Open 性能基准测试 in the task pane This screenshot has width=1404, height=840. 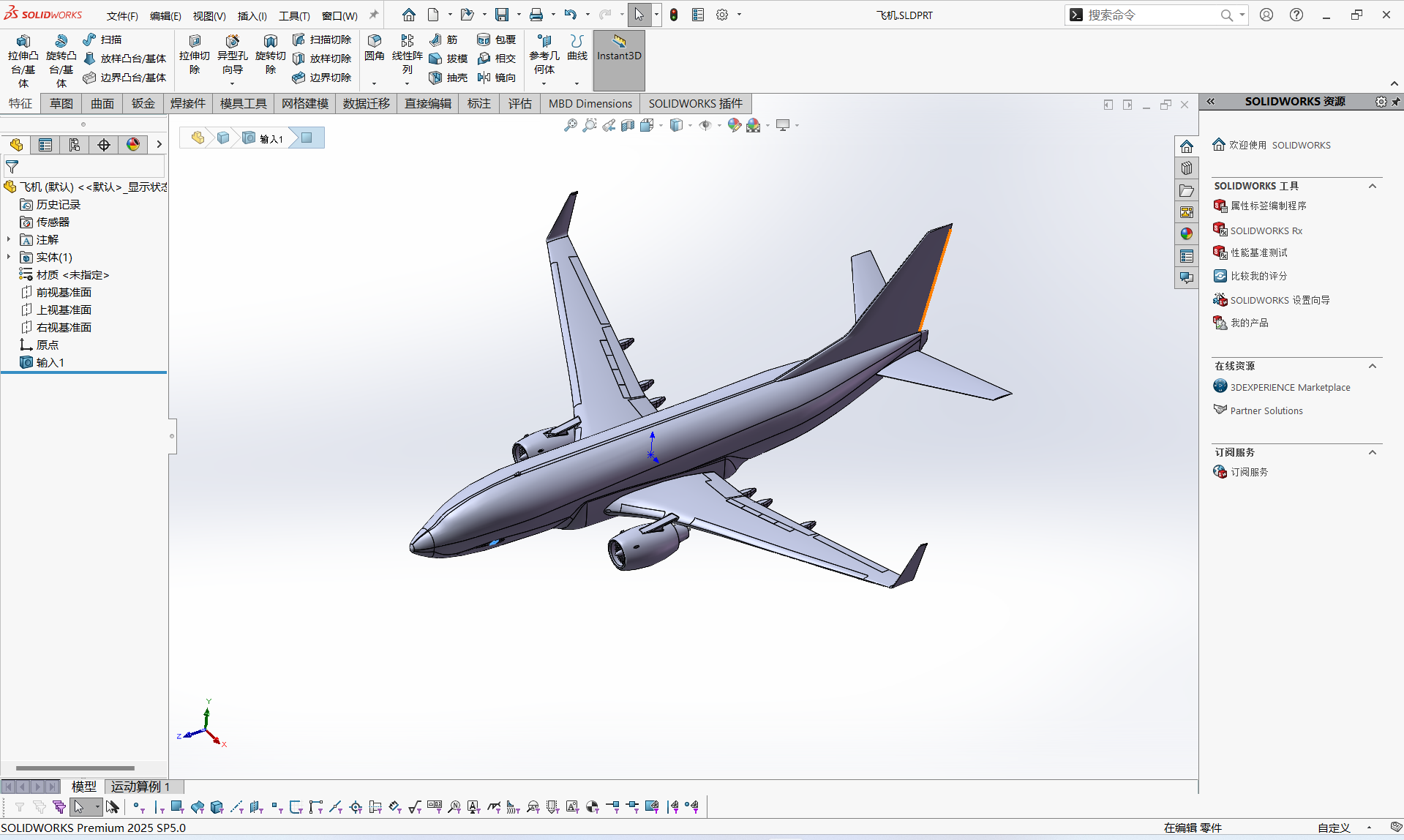point(1259,252)
